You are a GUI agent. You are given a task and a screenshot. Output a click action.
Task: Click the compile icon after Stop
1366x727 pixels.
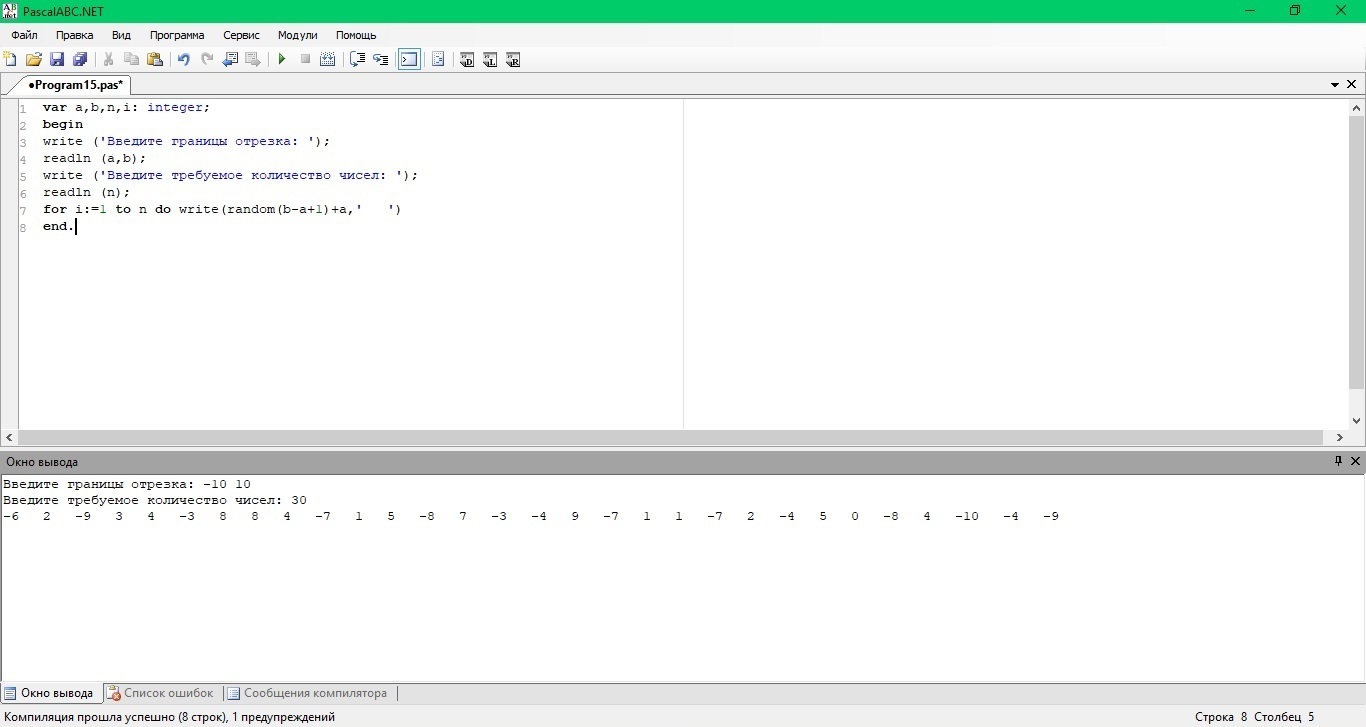point(327,60)
